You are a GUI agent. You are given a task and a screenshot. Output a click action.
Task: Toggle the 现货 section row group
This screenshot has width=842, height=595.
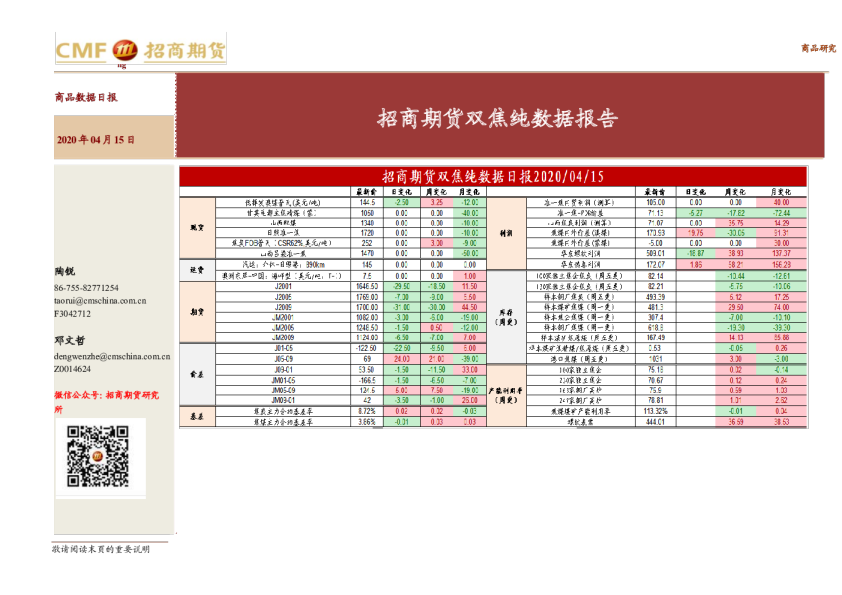[x=196, y=228]
